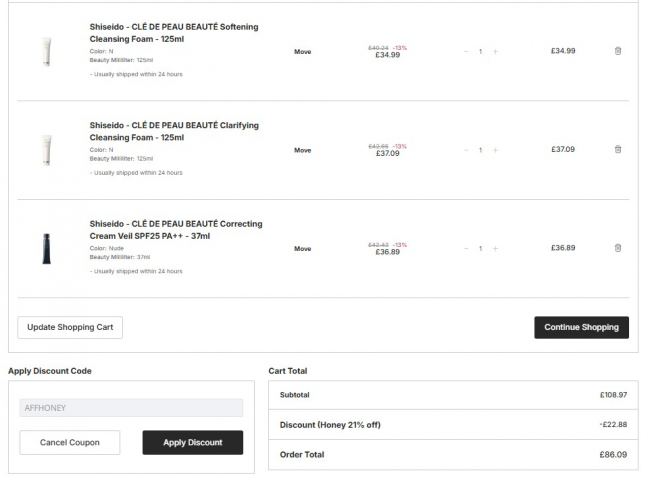Decrease Softening Cleansing Foam quantity with minus
650x477 pixels.
(x=466, y=51)
